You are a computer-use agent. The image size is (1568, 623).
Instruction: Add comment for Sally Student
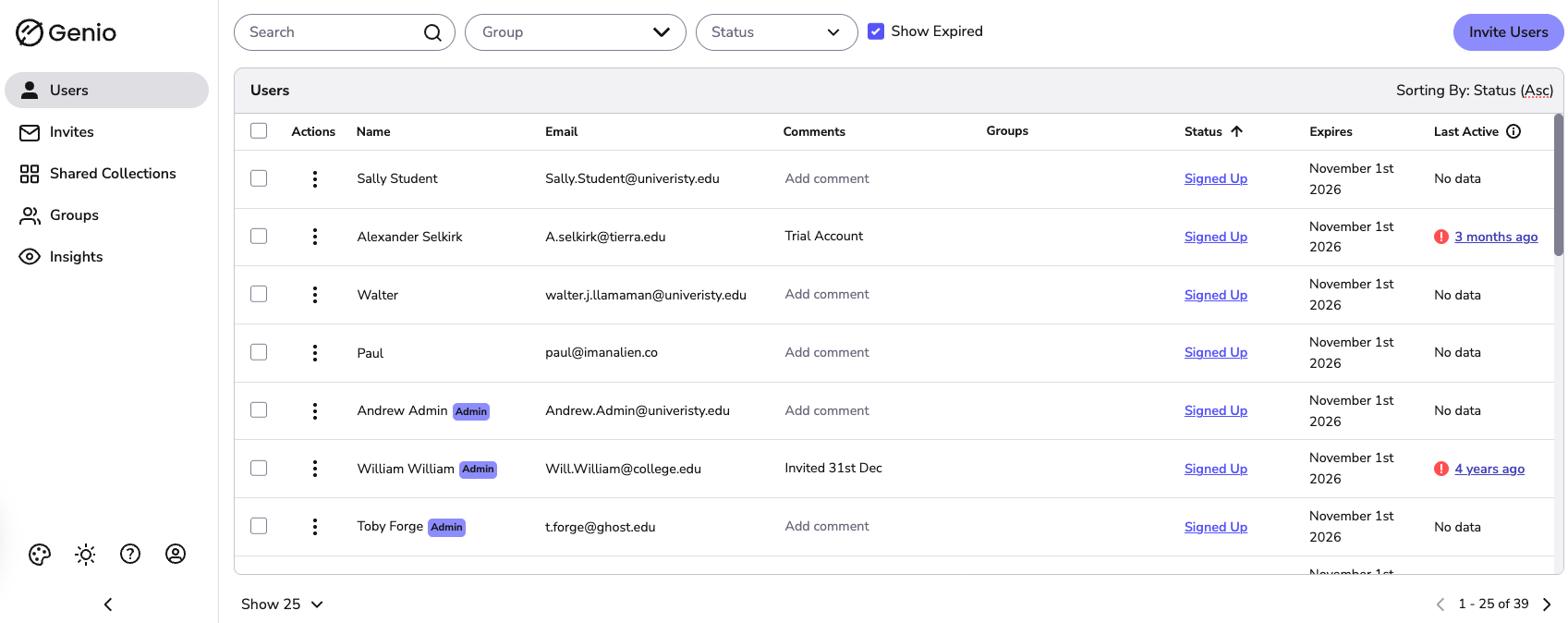click(827, 179)
